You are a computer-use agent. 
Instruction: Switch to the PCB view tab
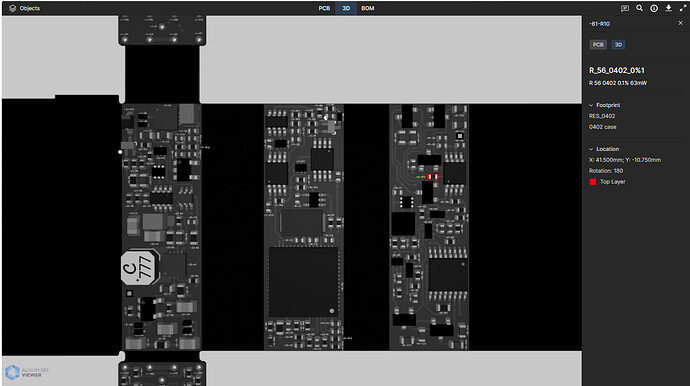tap(324, 8)
